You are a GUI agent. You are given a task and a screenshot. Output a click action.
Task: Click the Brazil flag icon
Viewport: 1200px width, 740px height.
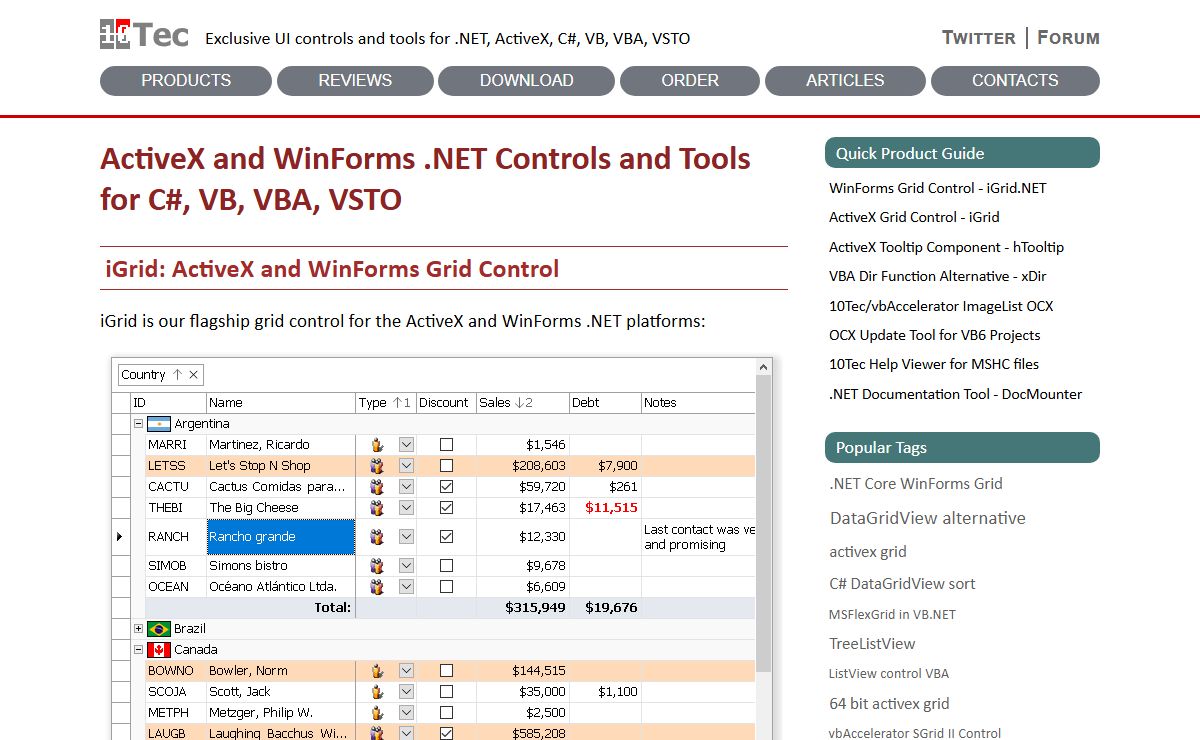(158, 629)
